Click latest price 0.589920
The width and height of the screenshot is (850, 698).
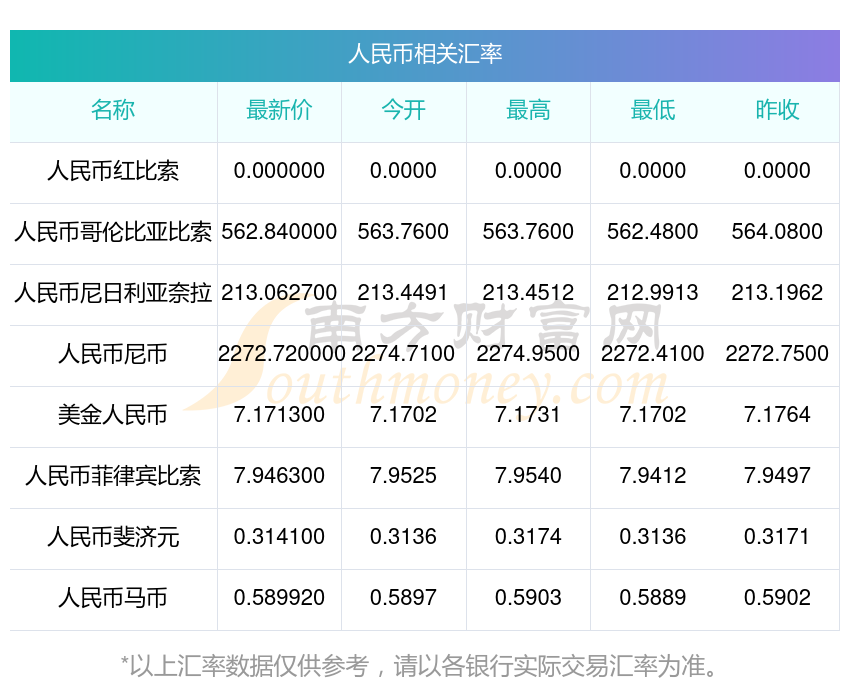coord(279,598)
